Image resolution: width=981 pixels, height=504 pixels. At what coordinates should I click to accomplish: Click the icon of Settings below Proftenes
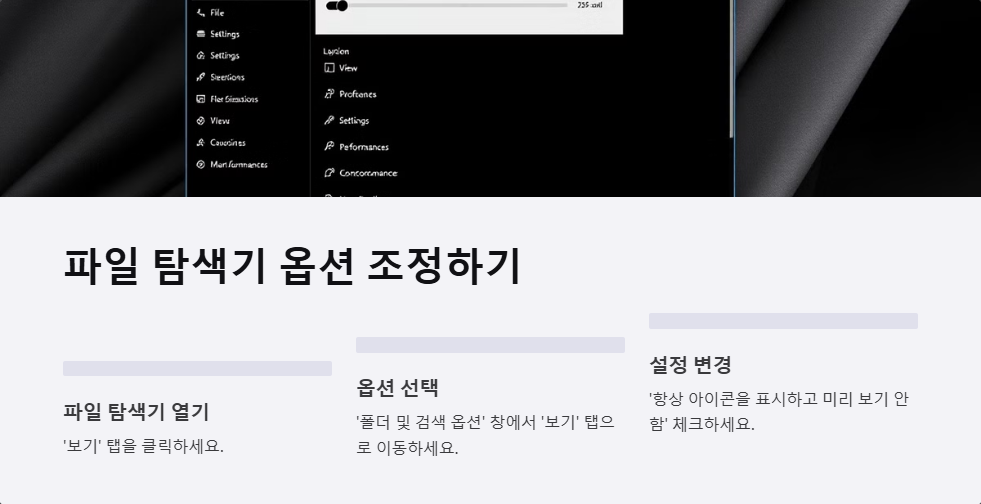click(x=329, y=121)
